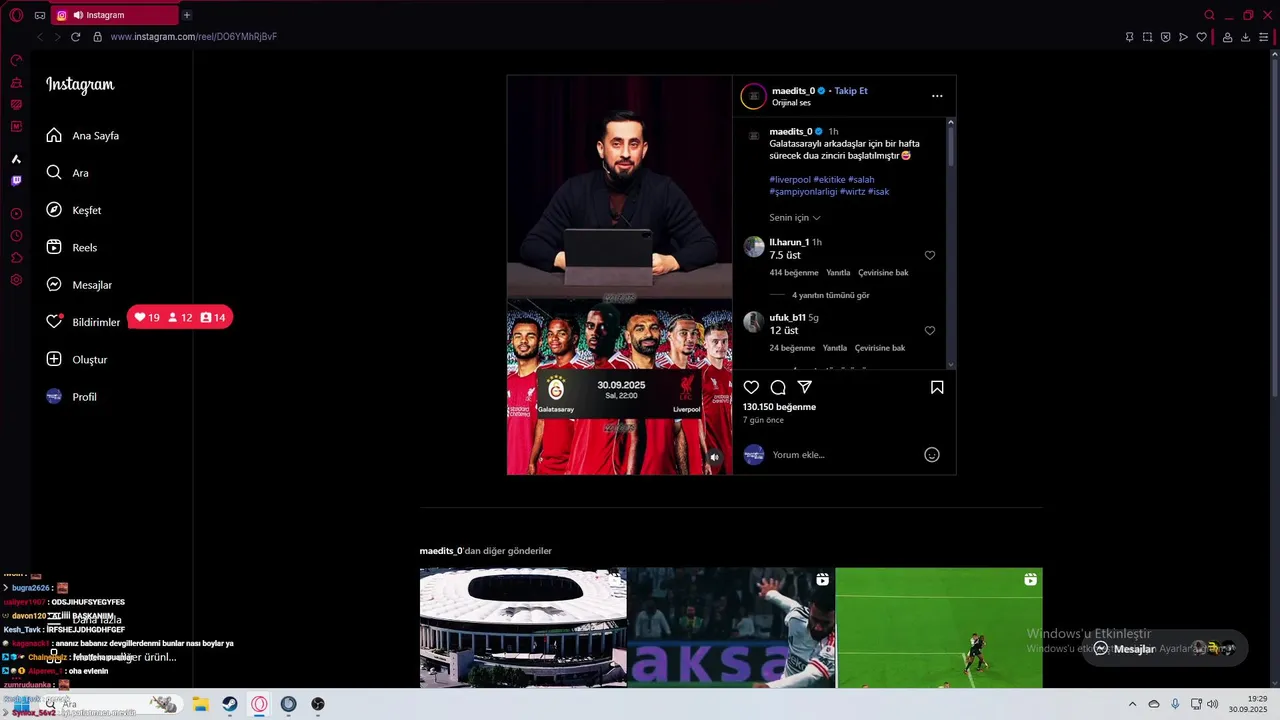The width and height of the screenshot is (1280, 720).
Task: Open the taskbar clock showing 19:29
Action: (x=1249, y=704)
